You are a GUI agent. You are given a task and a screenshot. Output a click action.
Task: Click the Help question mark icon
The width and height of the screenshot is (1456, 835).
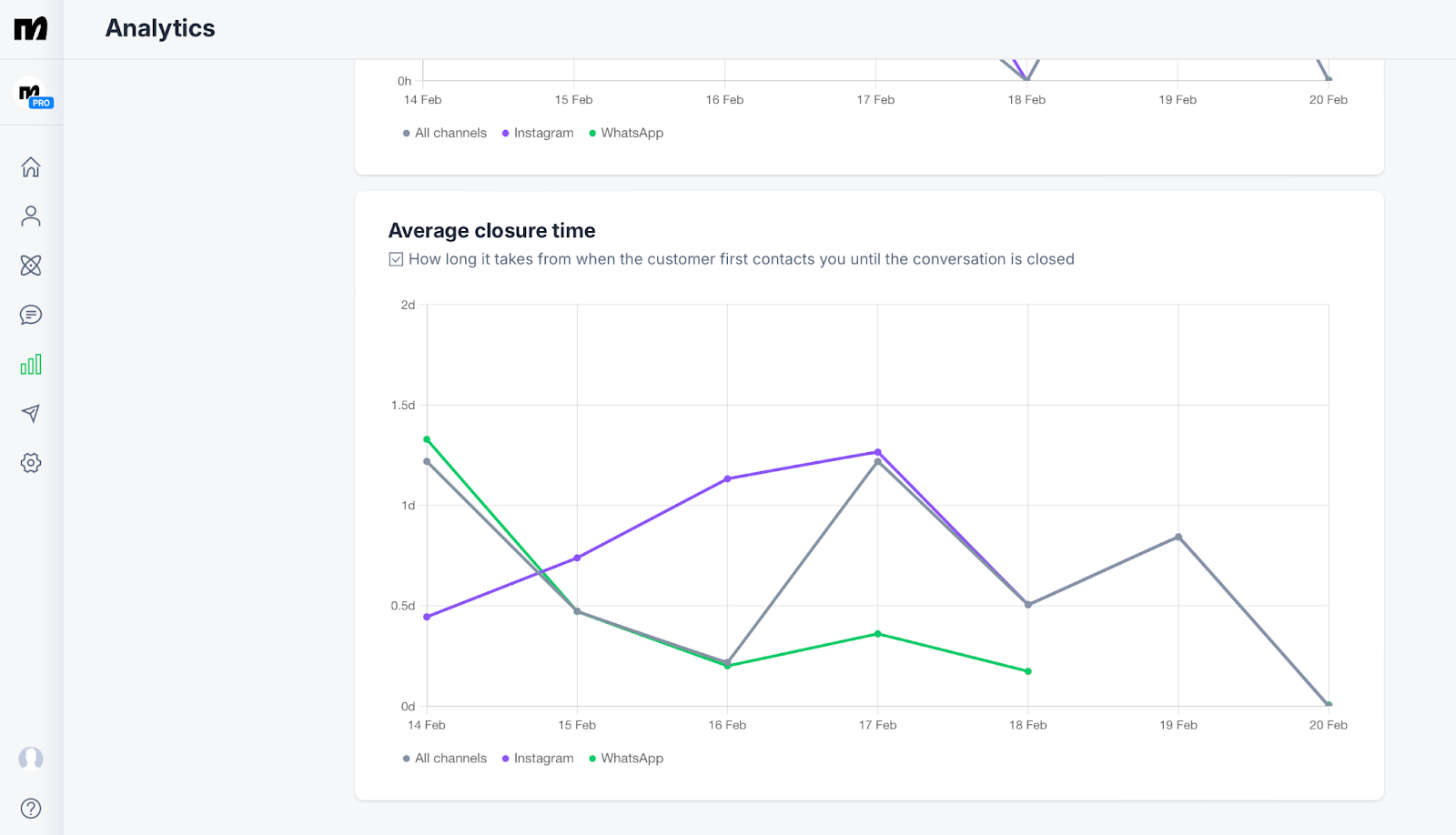(x=31, y=809)
